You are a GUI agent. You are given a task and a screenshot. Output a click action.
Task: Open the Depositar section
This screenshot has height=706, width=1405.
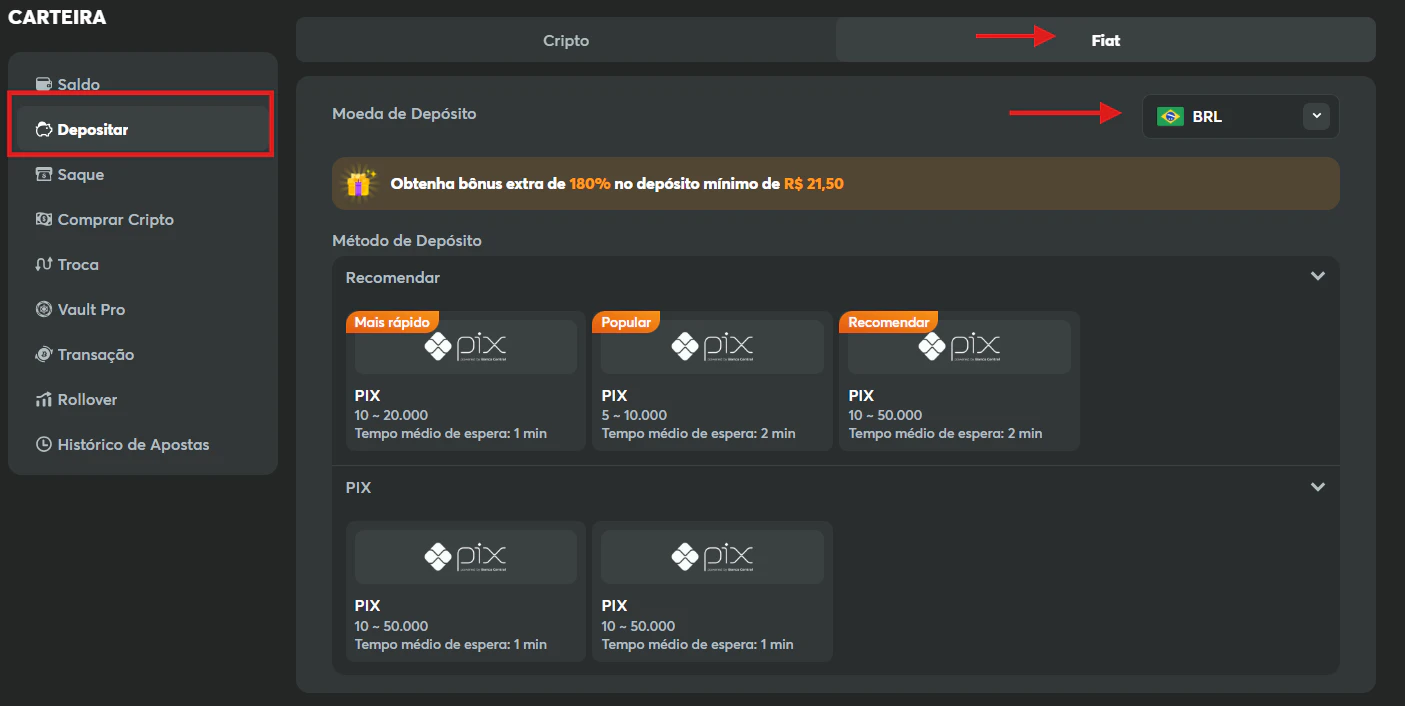143,129
